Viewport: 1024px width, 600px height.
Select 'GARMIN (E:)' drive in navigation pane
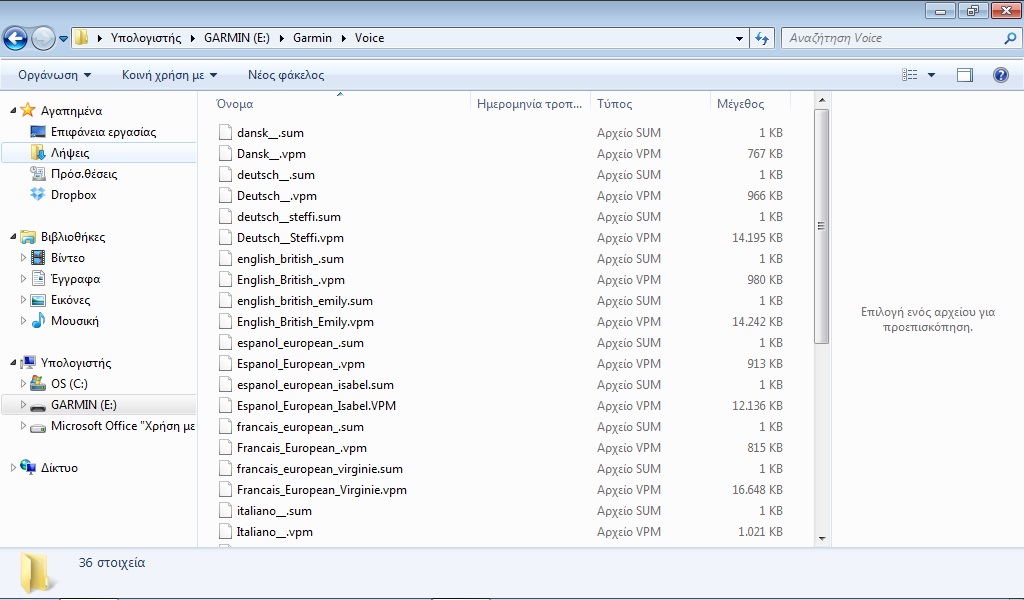(84, 405)
